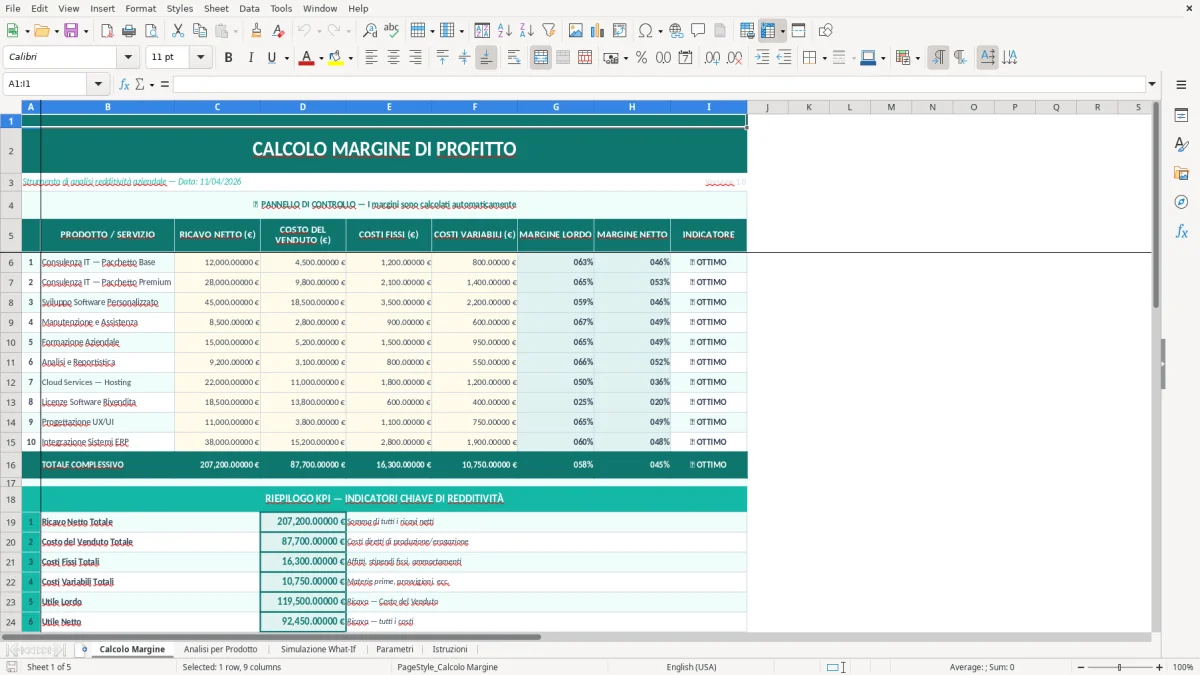Click row header 16
The height and width of the screenshot is (675, 1200).
pyautogui.click(x=11, y=464)
